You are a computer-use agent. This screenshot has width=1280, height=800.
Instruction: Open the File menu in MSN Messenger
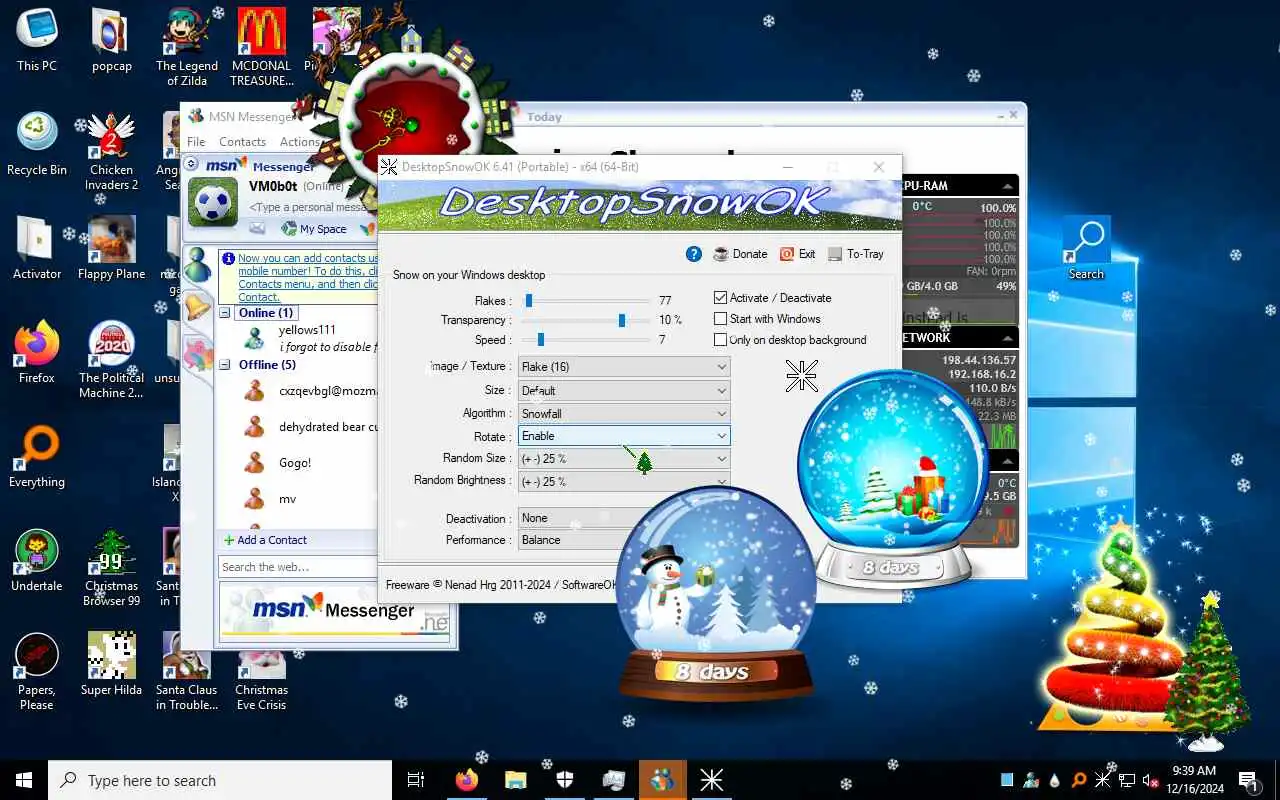click(x=196, y=142)
